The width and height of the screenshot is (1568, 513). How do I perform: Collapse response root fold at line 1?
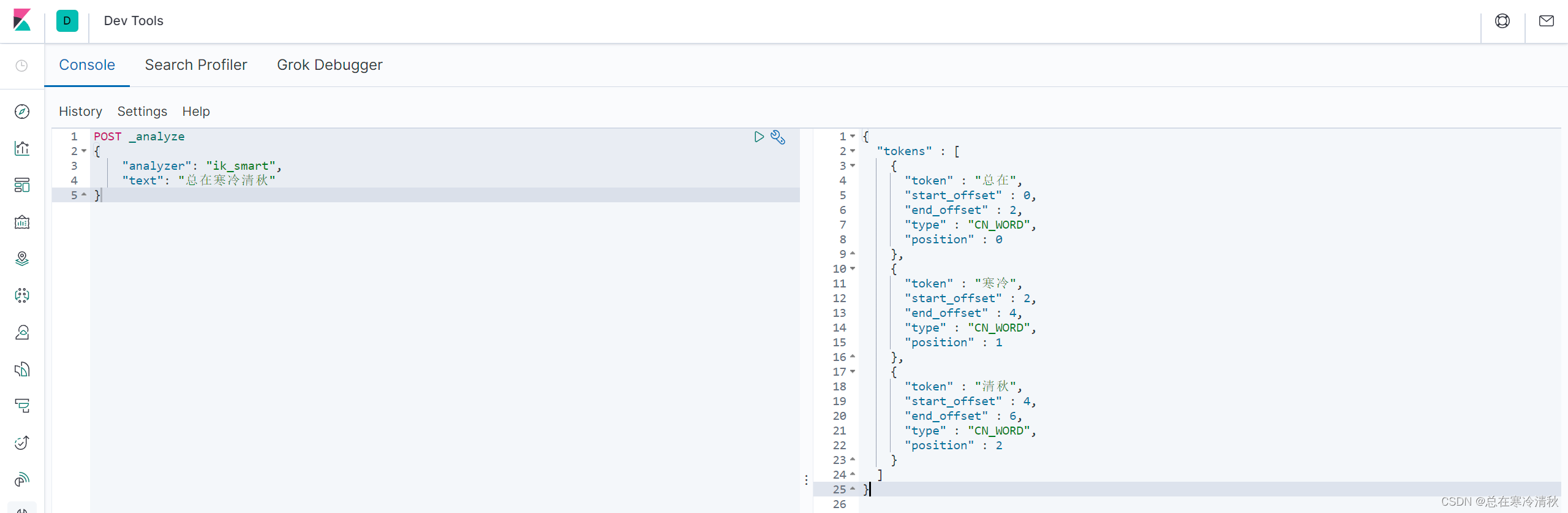(853, 136)
